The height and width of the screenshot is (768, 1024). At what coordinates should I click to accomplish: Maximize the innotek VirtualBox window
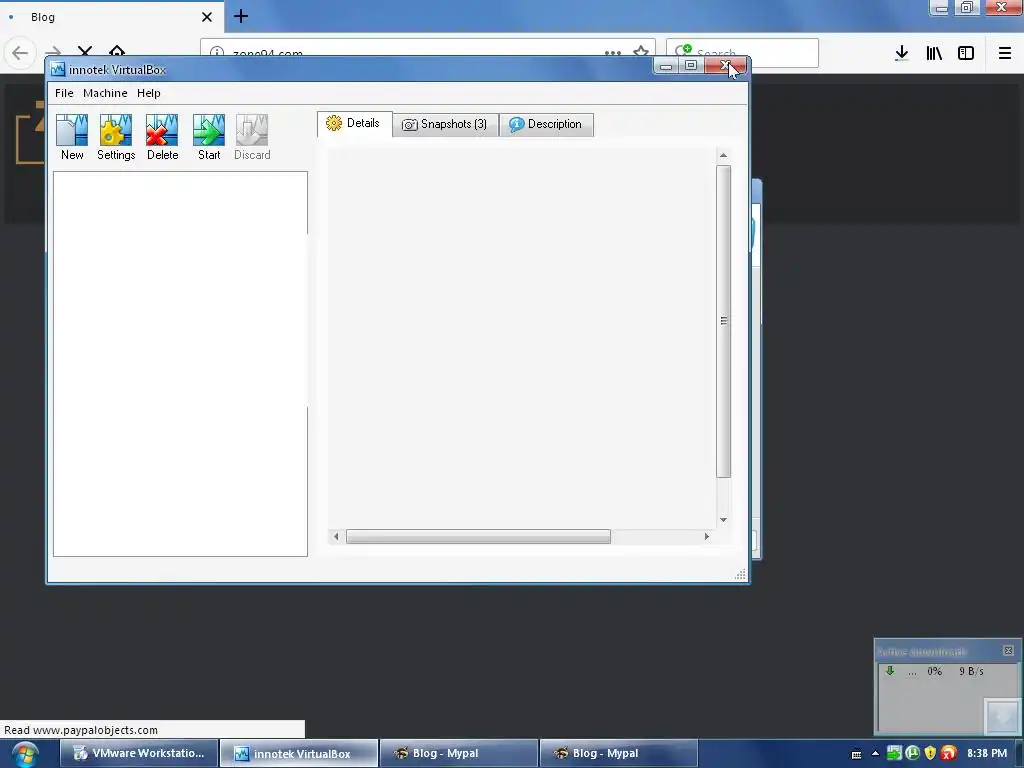click(x=690, y=65)
